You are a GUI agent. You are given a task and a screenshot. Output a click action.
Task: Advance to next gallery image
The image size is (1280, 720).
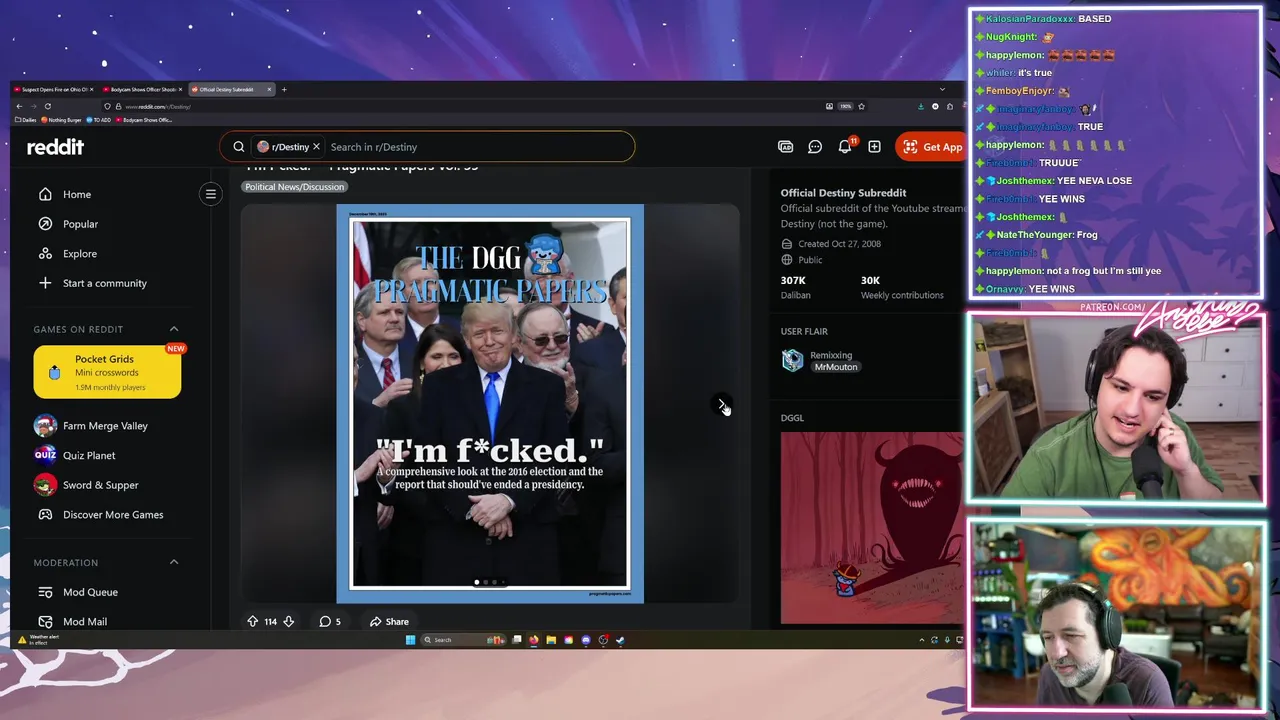coord(722,405)
